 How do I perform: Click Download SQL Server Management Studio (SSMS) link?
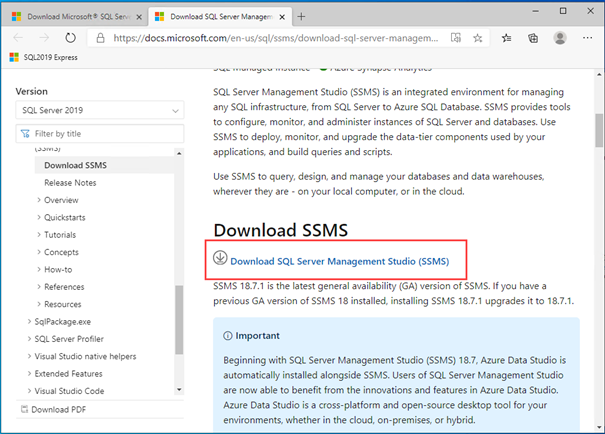click(340, 262)
